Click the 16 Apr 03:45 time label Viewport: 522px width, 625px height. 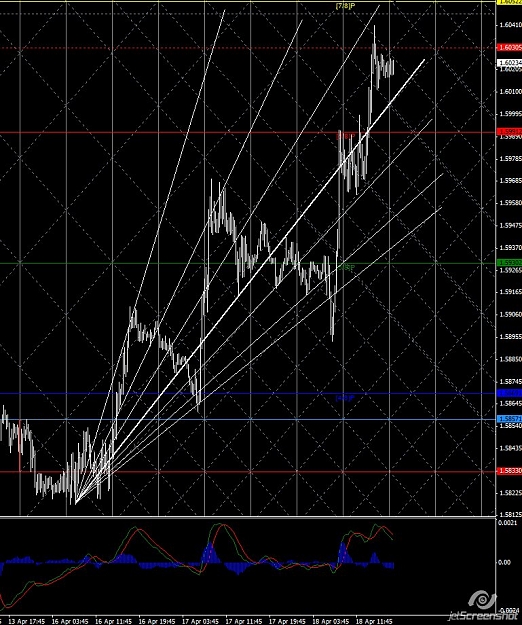click(x=70, y=621)
